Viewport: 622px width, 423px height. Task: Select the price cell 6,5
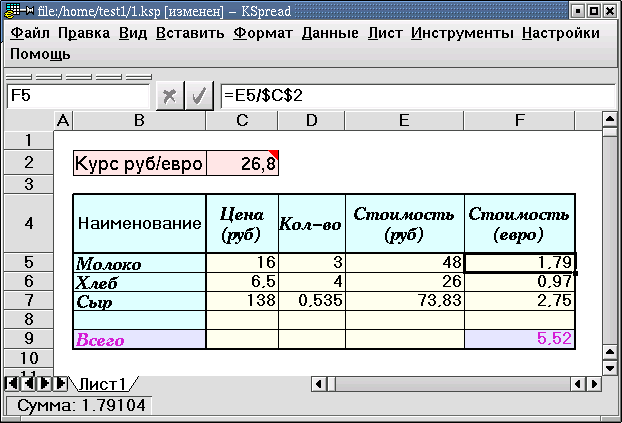pos(242,282)
